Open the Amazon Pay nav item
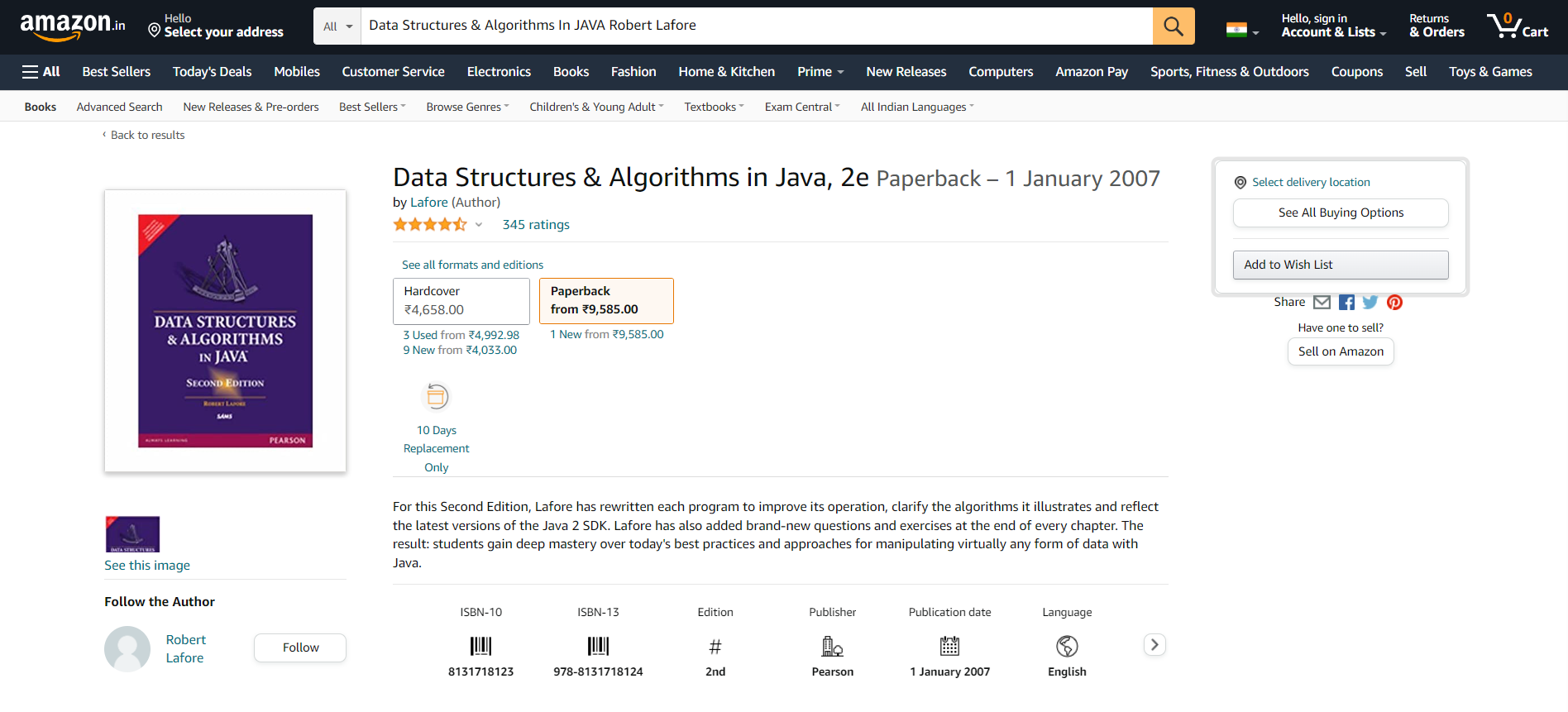 1092,72
